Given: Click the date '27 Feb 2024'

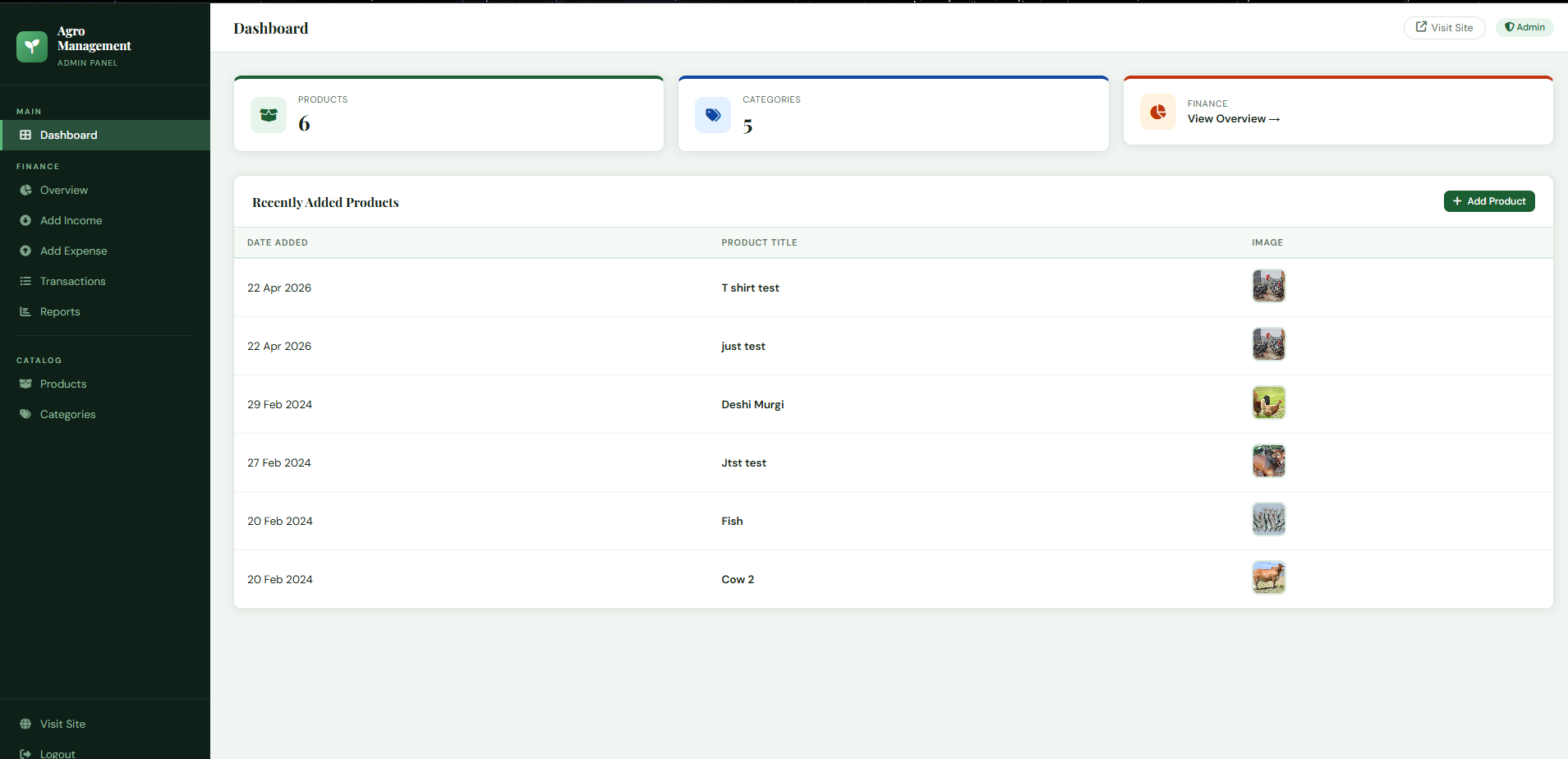Looking at the screenshot, I should [279, 462].
